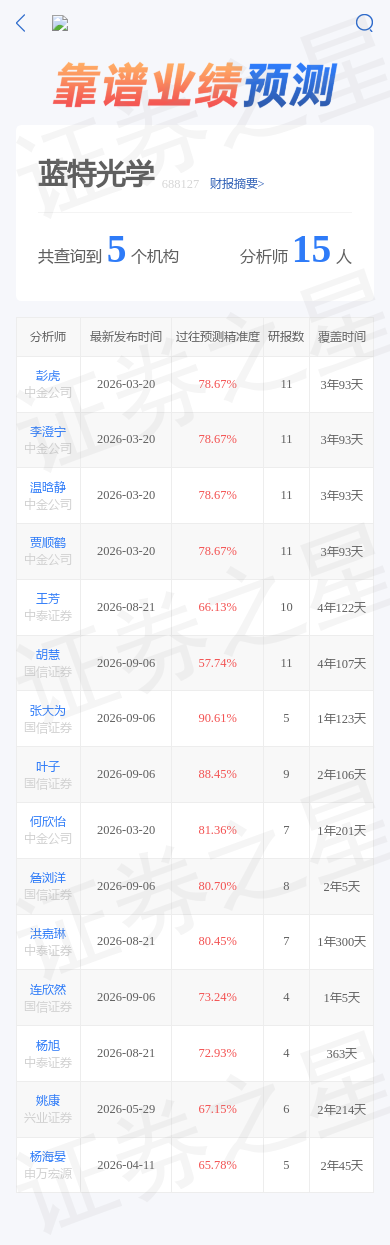Click 过往预测精准度 column header
Image resolution: width=390 pixels, height=1245 pixels.
218,337
